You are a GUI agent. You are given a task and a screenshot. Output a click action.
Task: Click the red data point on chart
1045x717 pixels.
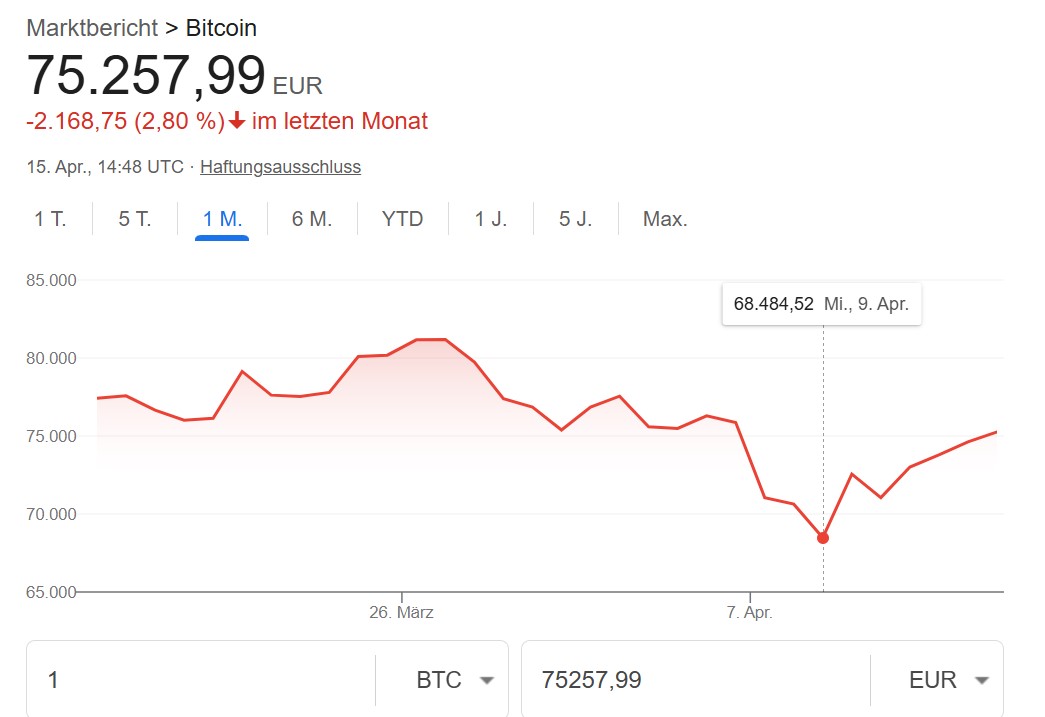(823, 538)
